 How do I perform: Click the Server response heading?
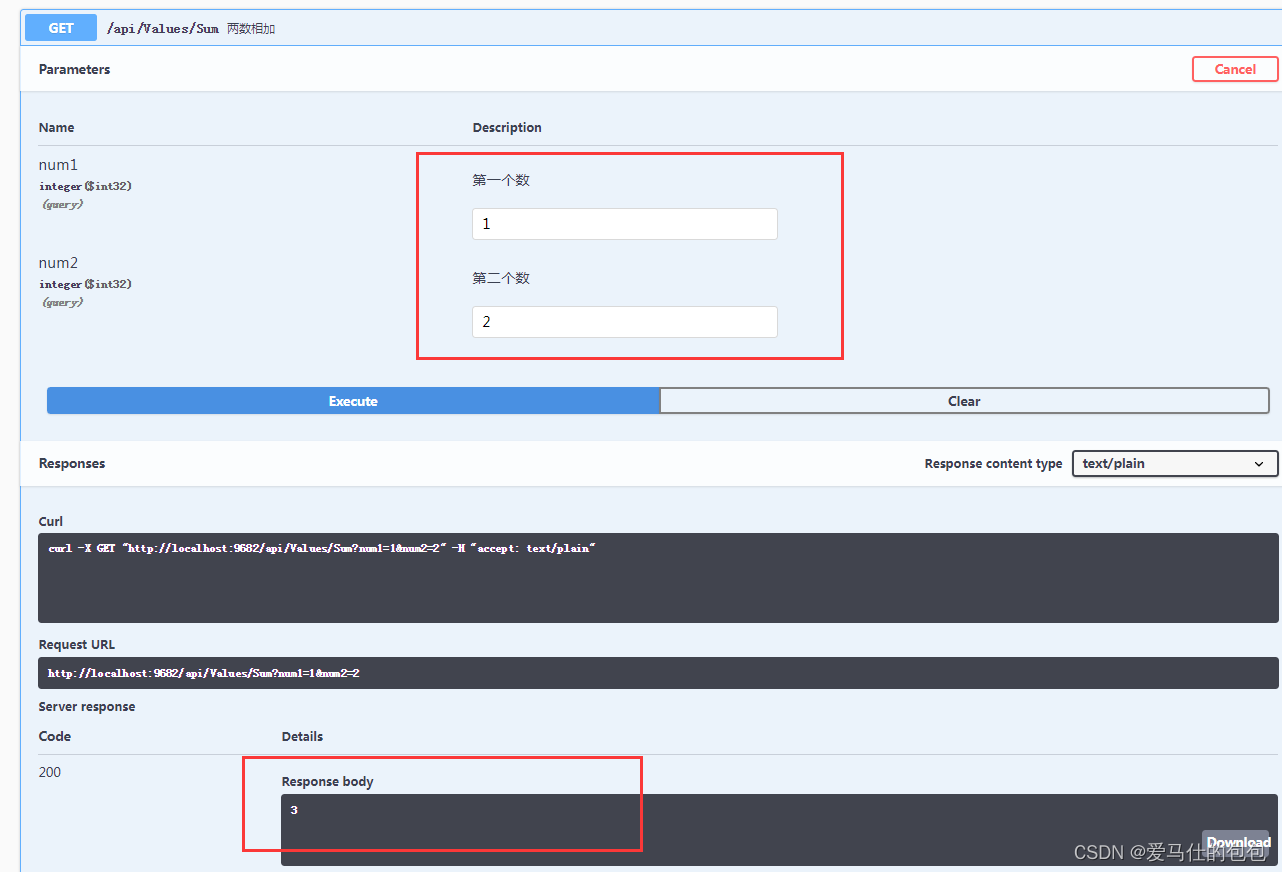[x=87, y=707]
